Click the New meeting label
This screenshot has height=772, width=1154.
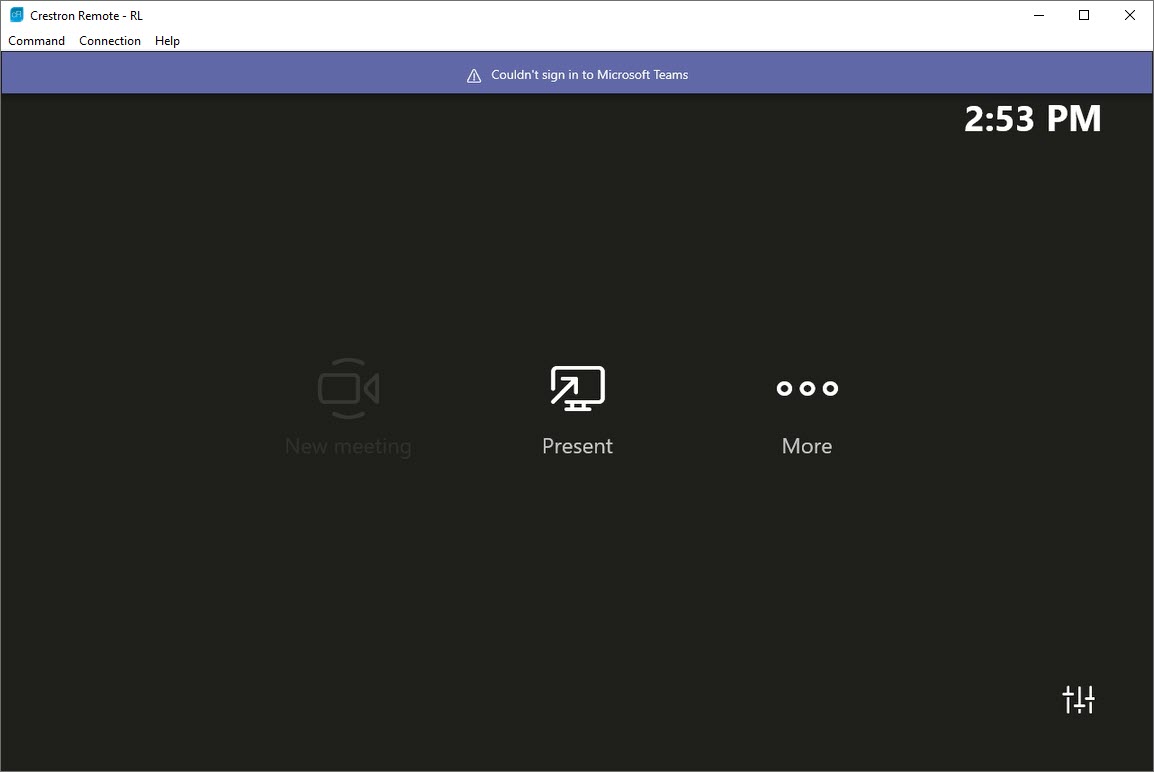[348, 446]
